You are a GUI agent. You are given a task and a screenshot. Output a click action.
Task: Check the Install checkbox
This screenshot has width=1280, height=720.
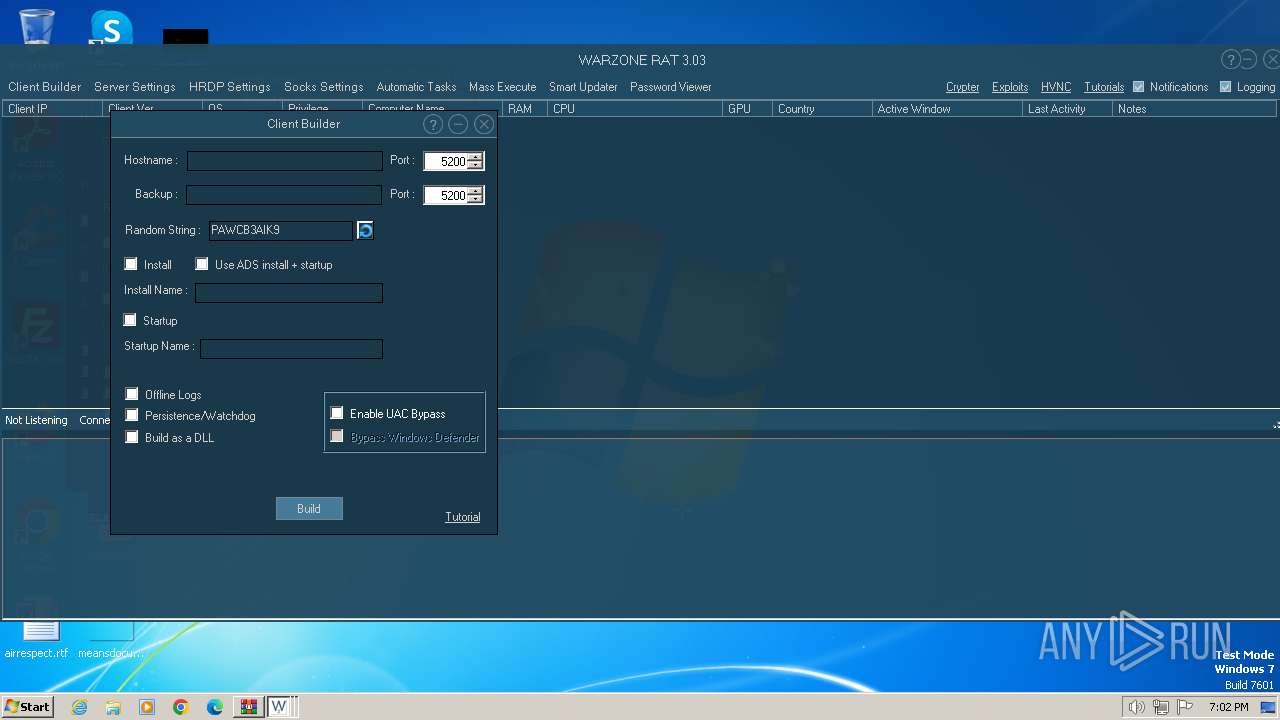pos(131,264)
